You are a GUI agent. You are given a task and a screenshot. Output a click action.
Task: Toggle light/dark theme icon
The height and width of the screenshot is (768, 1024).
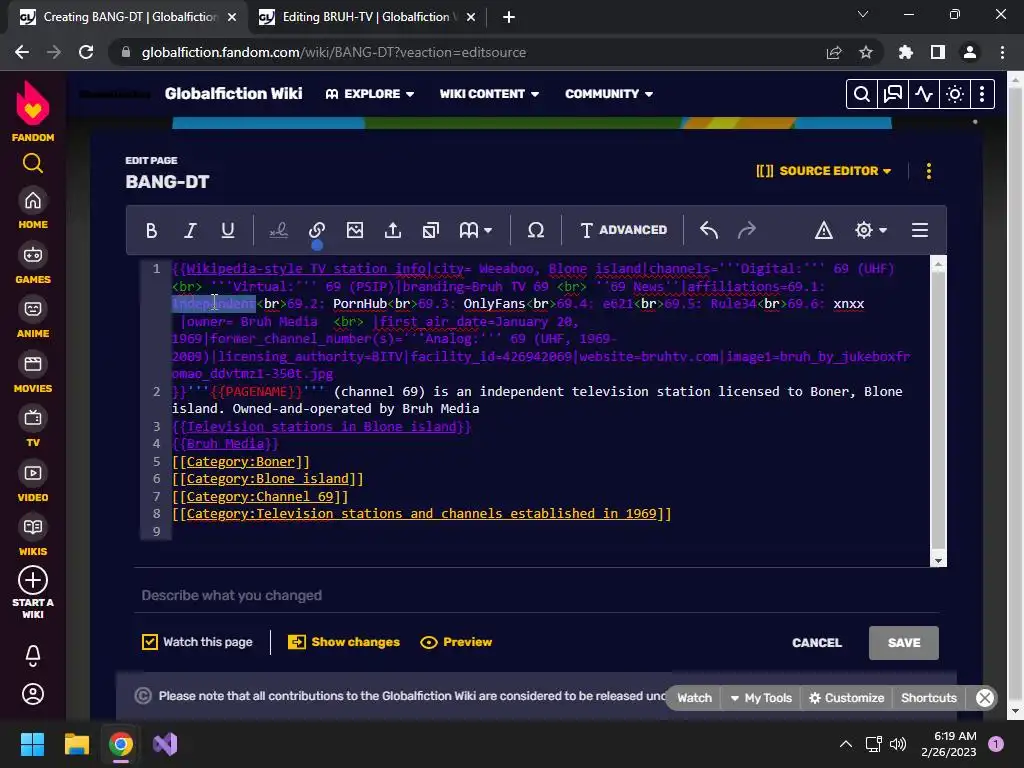pyautogui.click(x=955, y=94)
